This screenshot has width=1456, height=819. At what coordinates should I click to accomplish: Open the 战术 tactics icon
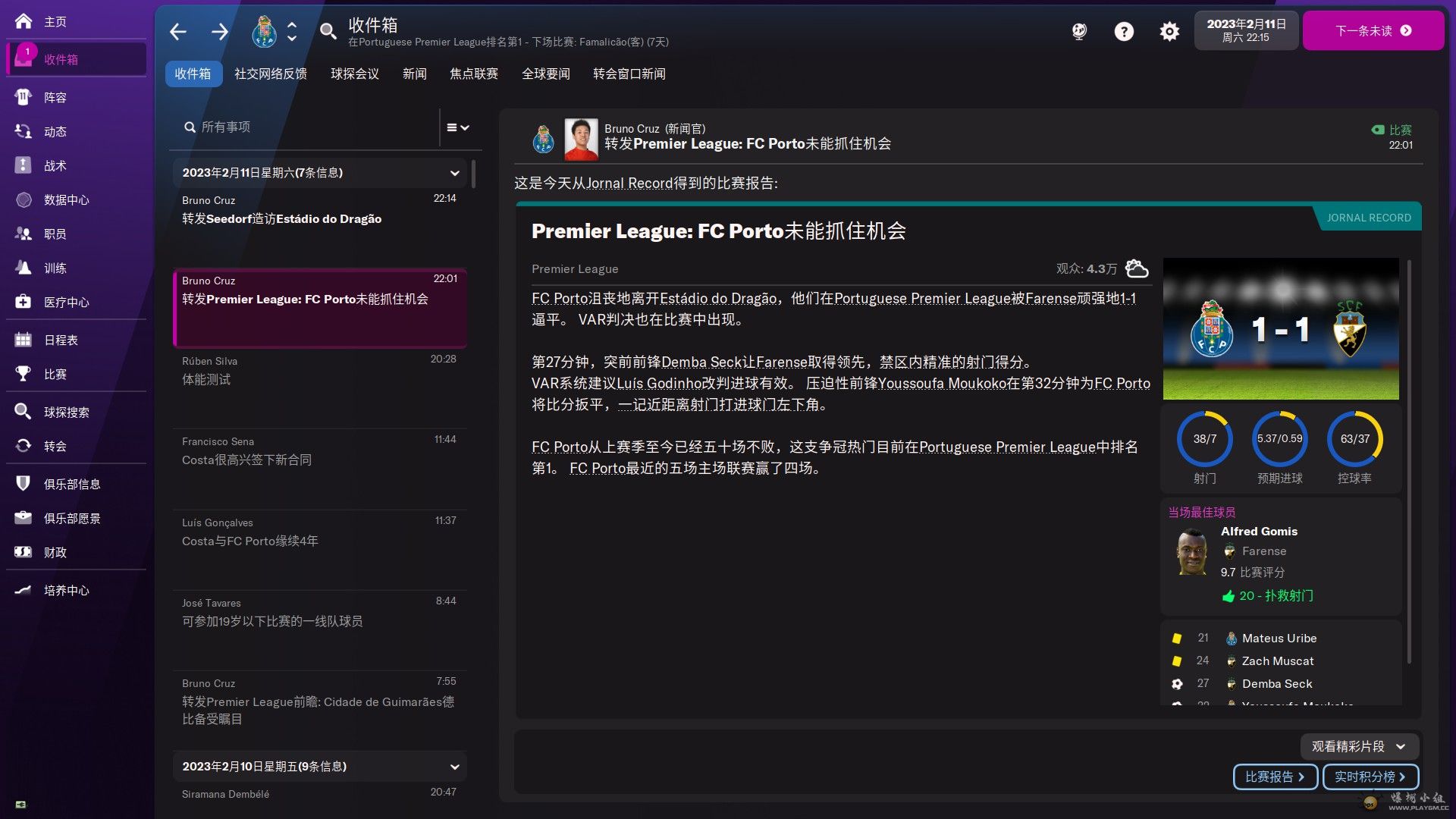coord(24,165)
